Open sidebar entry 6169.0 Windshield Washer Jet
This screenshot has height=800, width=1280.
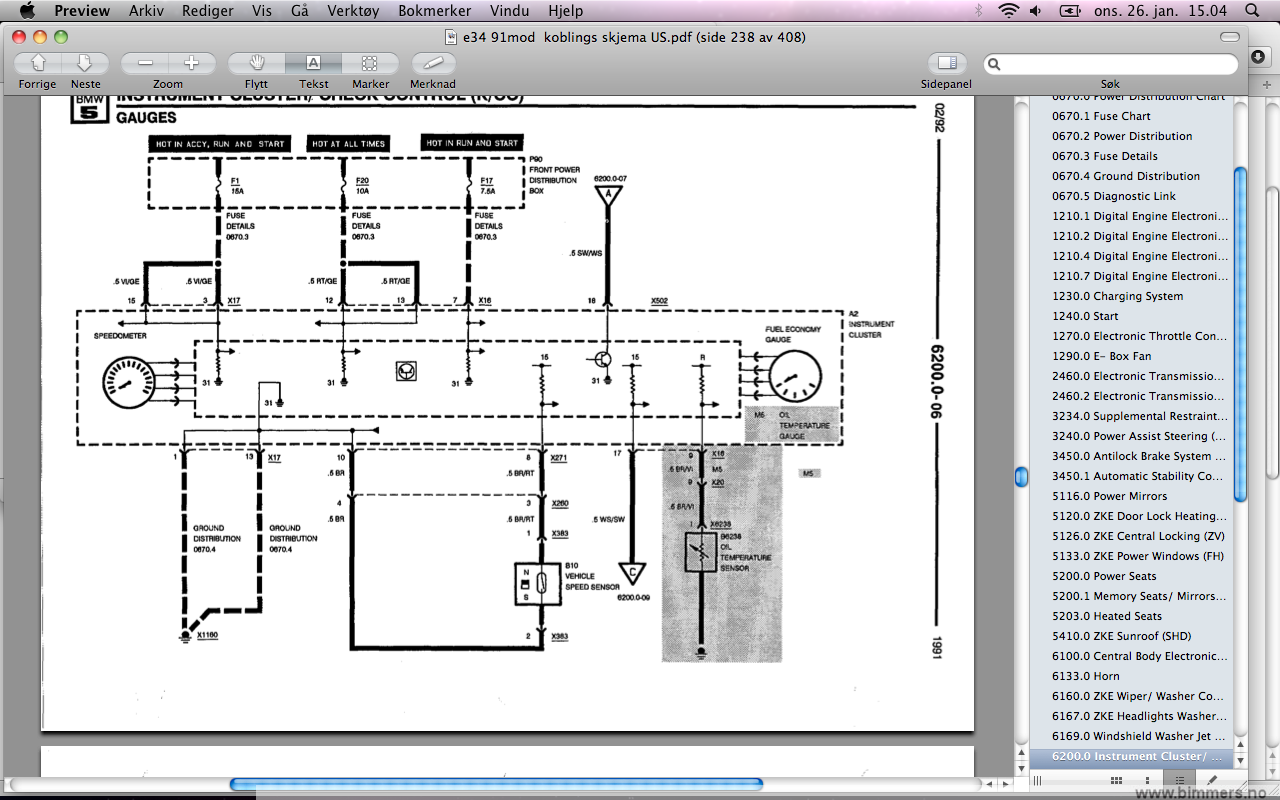click(1139, 736)
